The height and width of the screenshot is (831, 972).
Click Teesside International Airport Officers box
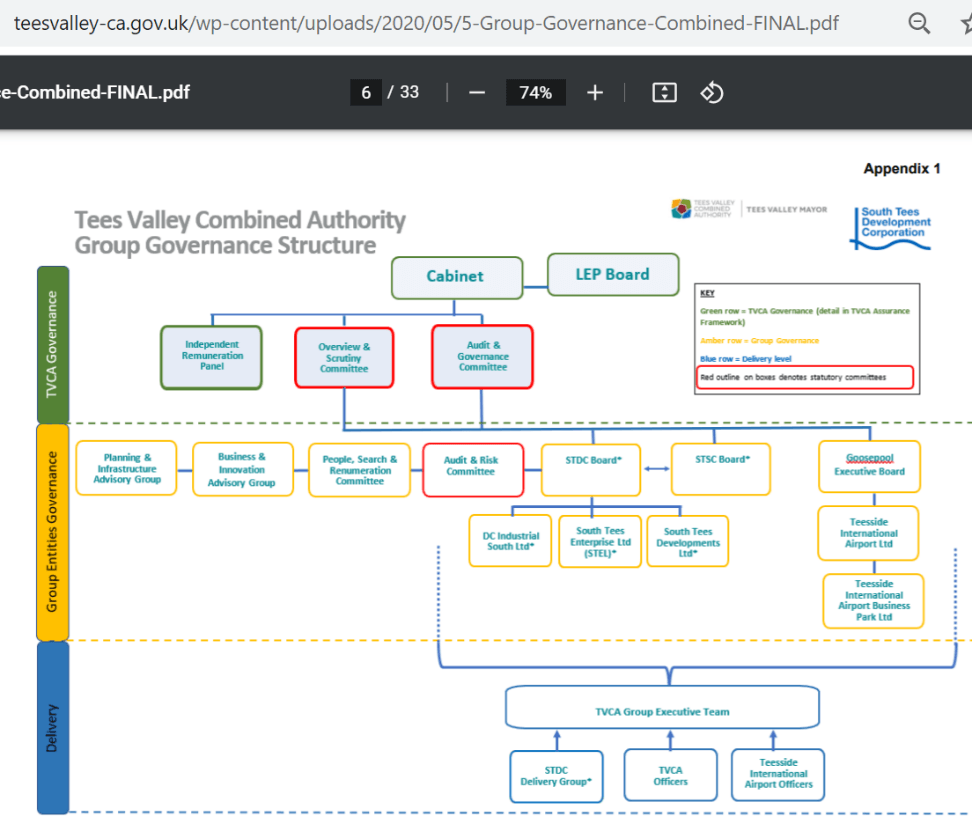click(x=778, y=775)
